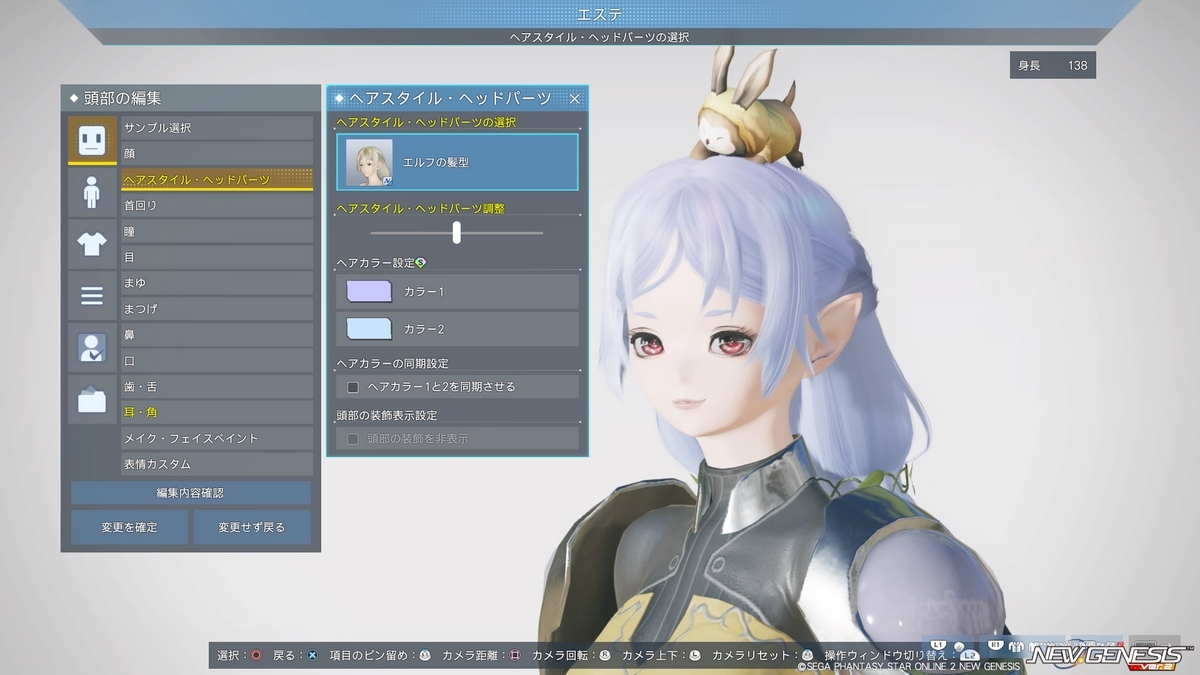Click the 選択 circle button hint
The width and height of the screenshot is (1200, 675).
(239, 655)
